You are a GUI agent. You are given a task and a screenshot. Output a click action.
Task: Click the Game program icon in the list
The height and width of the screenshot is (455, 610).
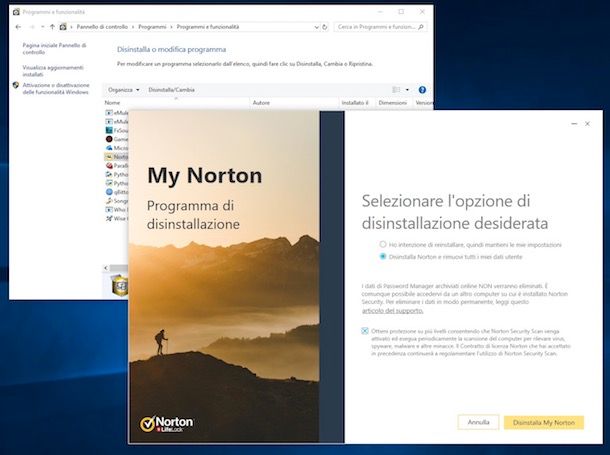pos(109,139)
